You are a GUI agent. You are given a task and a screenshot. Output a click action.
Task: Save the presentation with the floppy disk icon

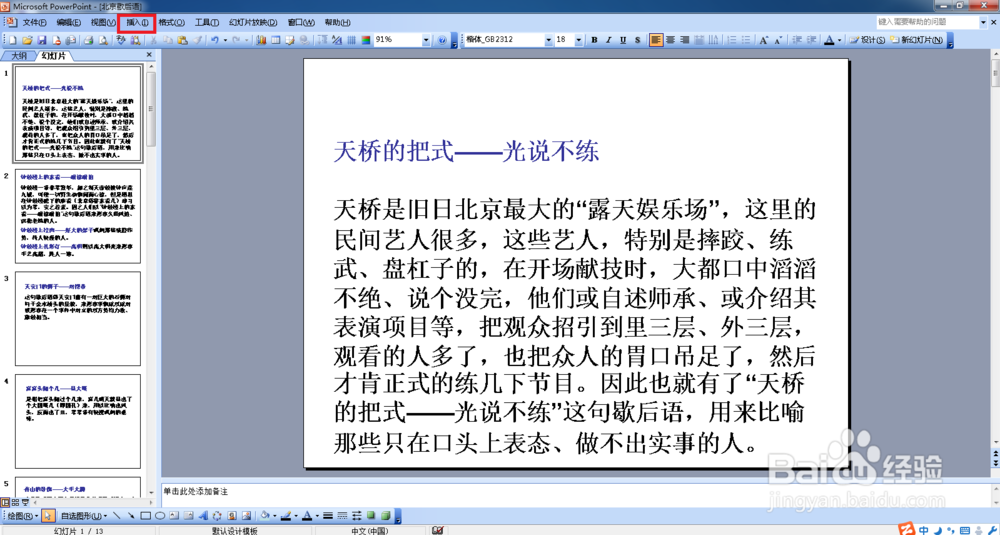click(x=42, y=40)
